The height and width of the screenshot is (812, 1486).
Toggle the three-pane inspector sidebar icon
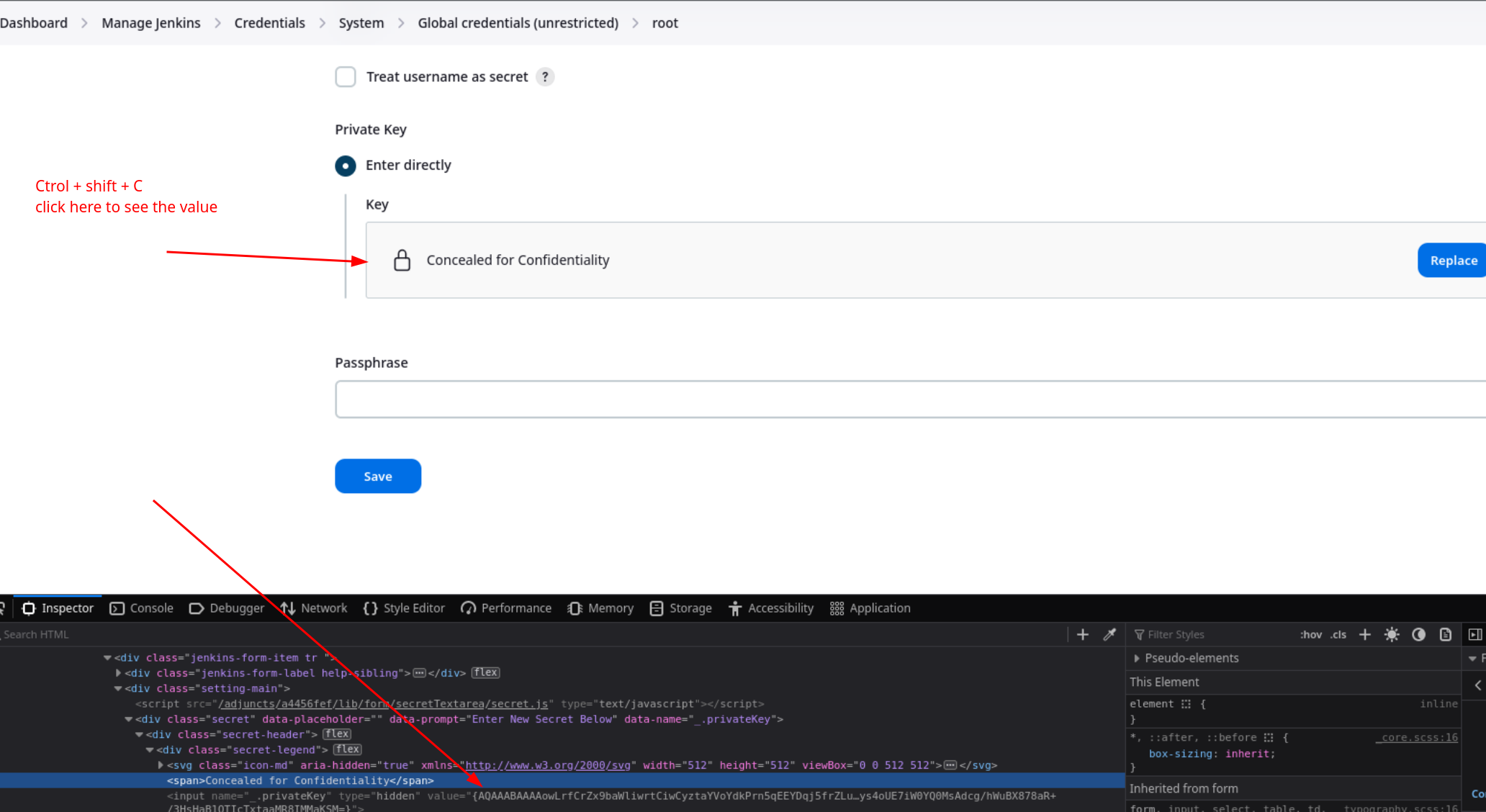pos(1474,634)
